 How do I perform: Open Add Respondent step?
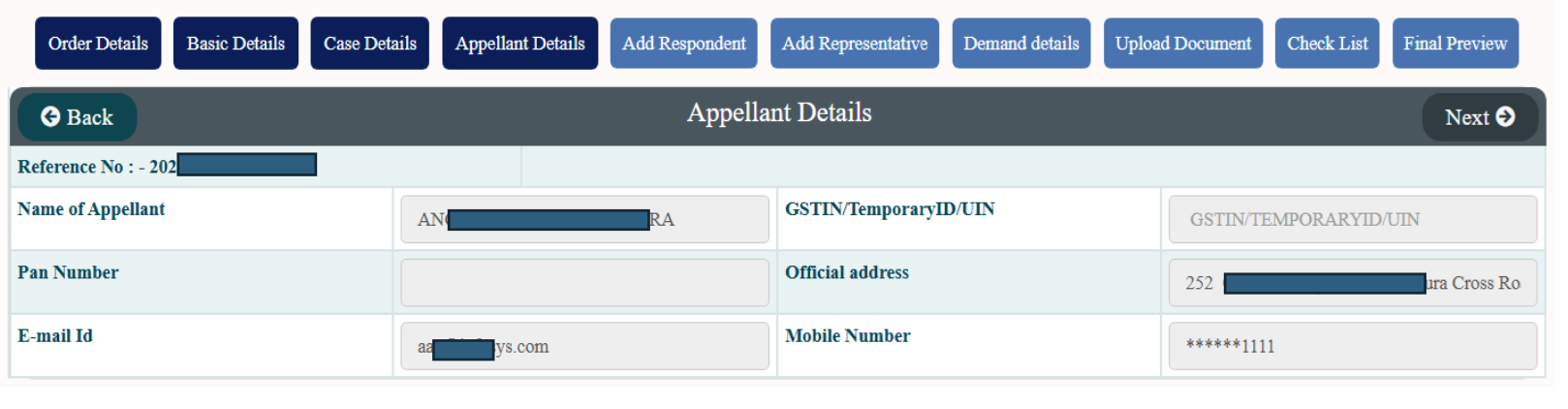[x=683, y=44]
